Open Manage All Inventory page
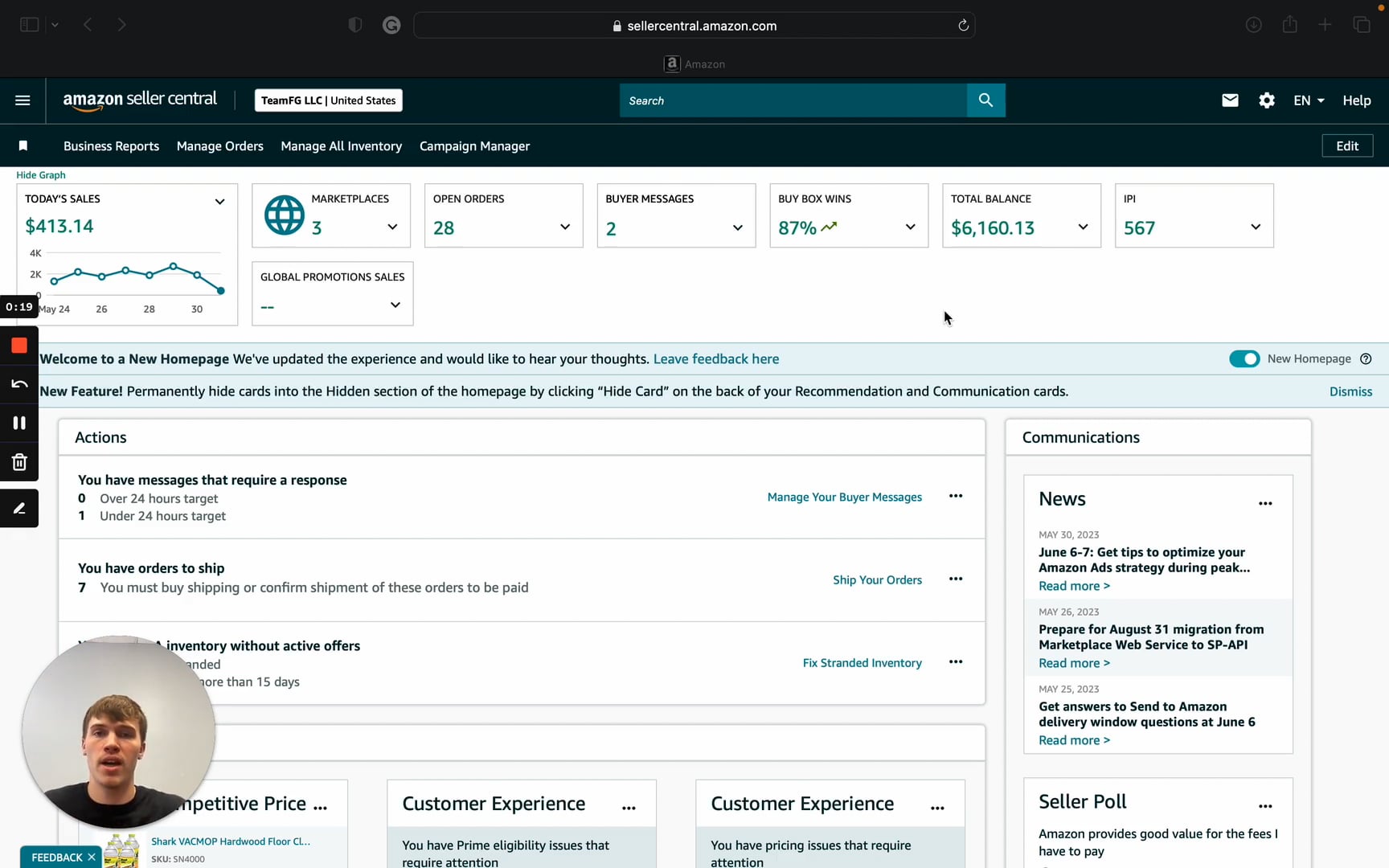 [x=342, y=146]
